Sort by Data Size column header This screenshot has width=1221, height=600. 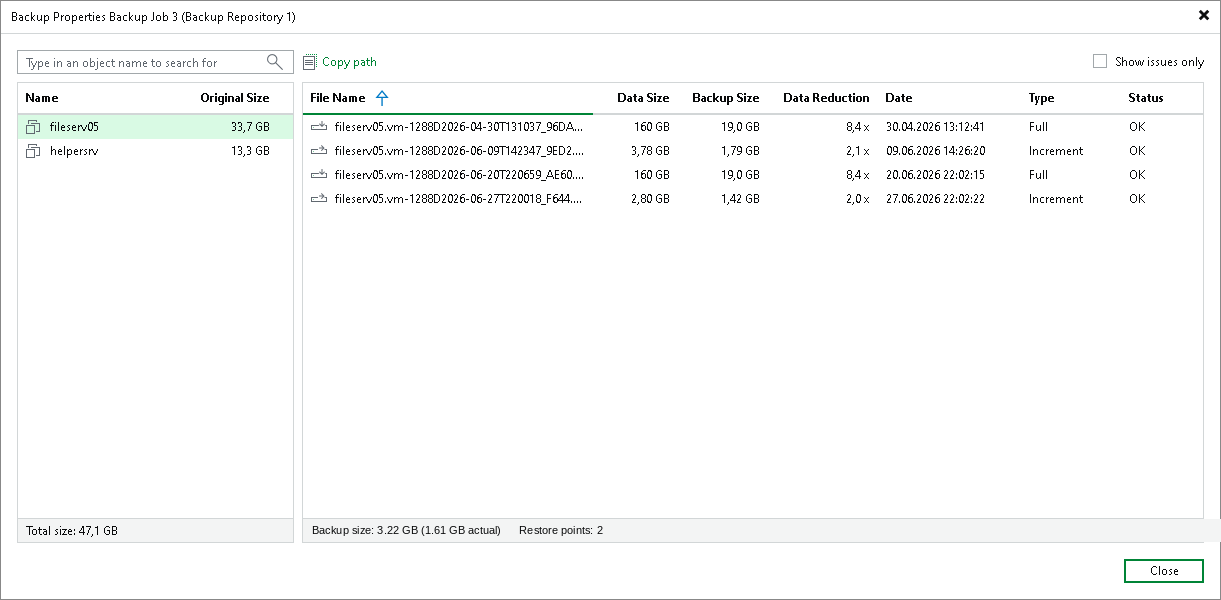(643, 98)
